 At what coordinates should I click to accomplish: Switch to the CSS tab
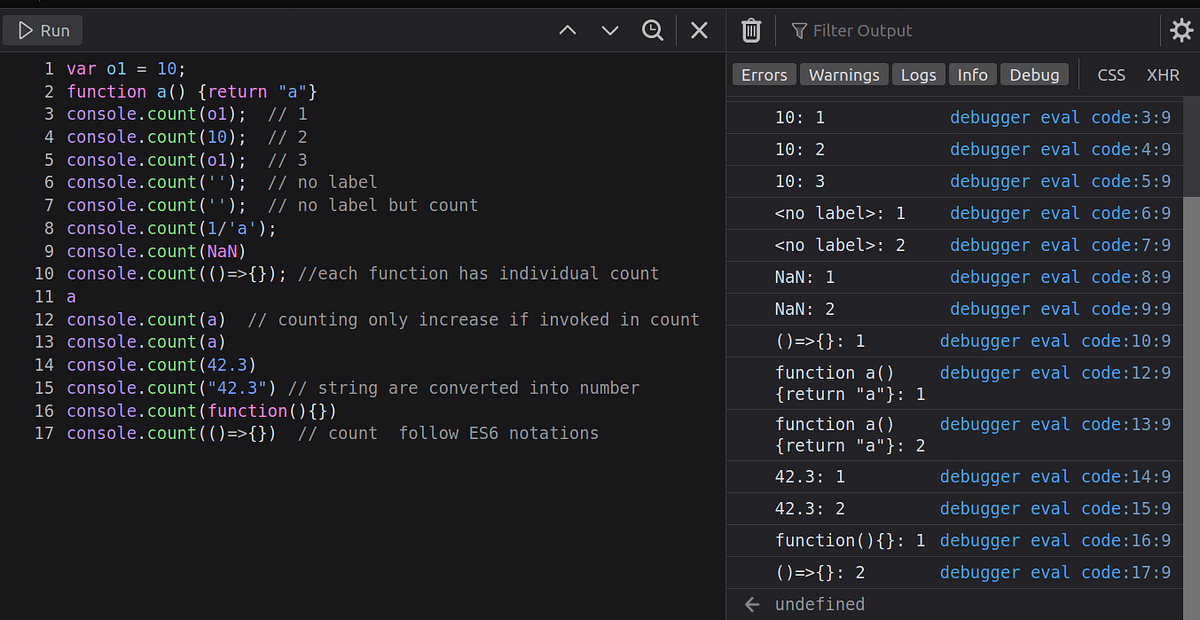pos(1111,74)
